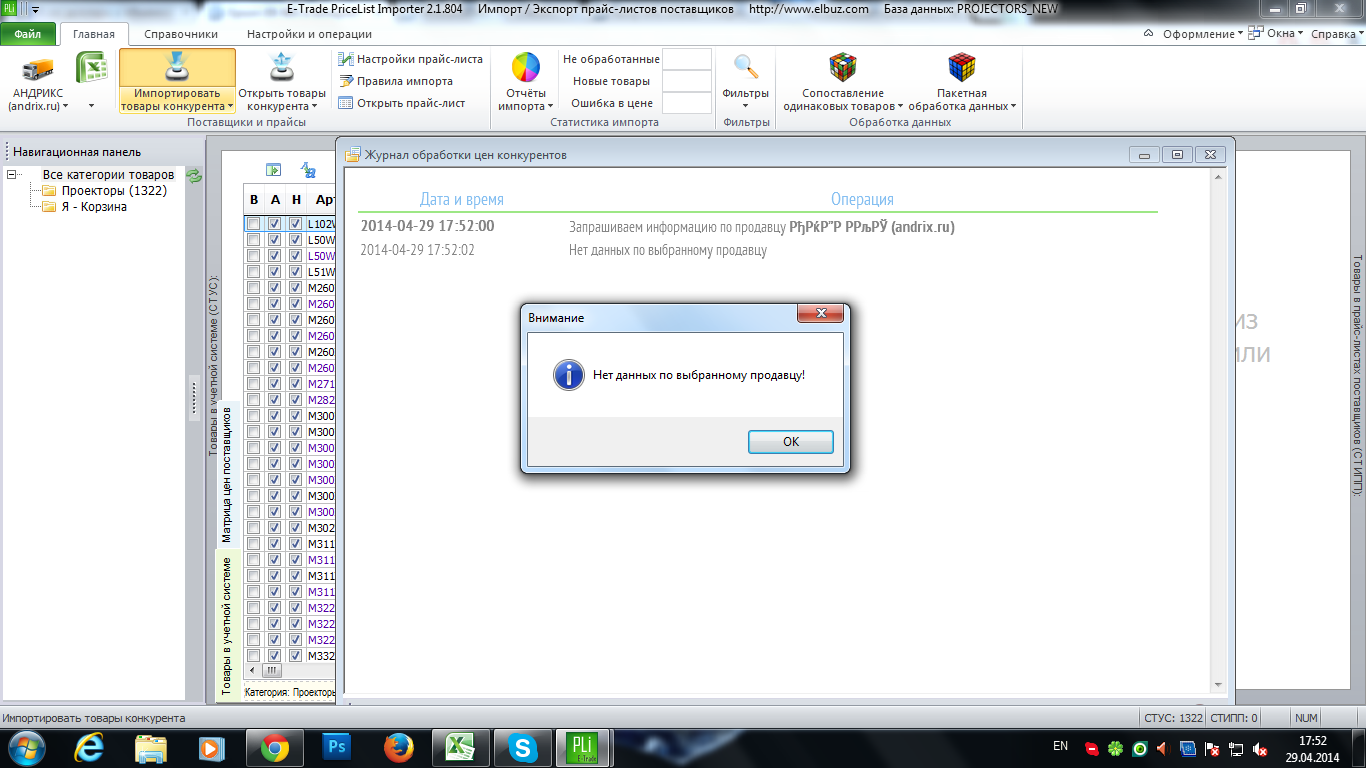
Task: Click the Сопоставление одинаковых товаров cube icon
Action: pyautogui.click(x=843, y=68)
